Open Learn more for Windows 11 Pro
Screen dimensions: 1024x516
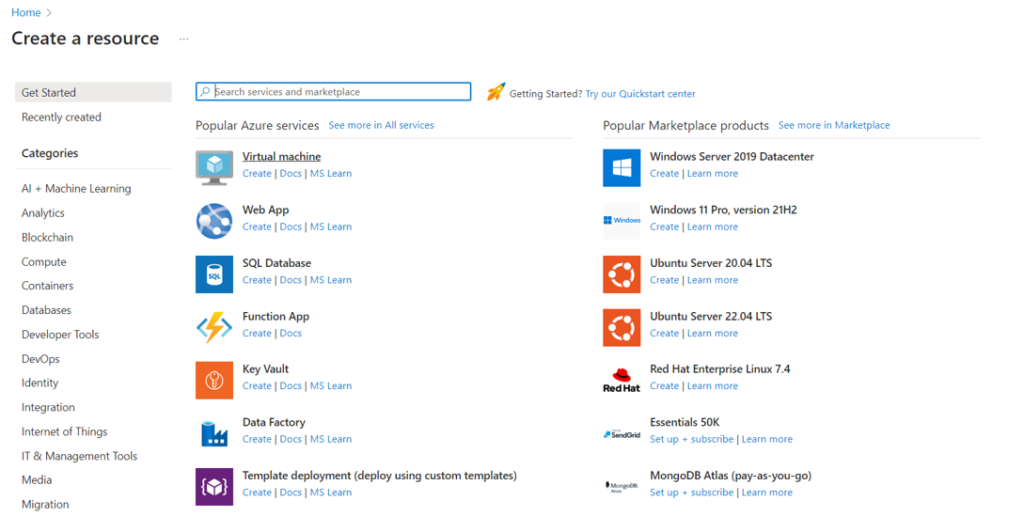[x=712, y=227]
